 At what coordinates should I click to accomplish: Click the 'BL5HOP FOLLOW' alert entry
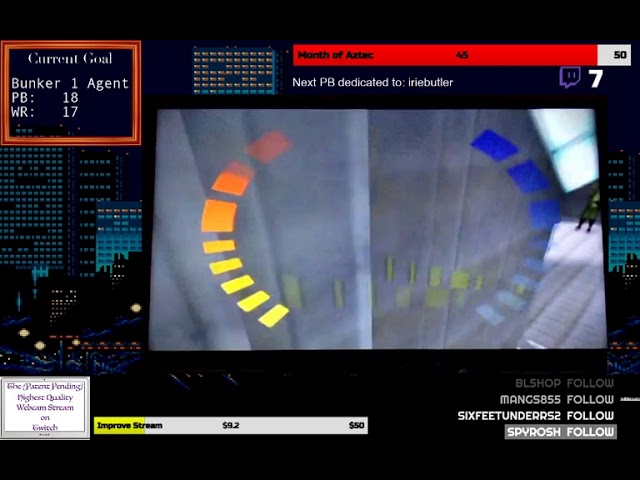click(564, 383)
